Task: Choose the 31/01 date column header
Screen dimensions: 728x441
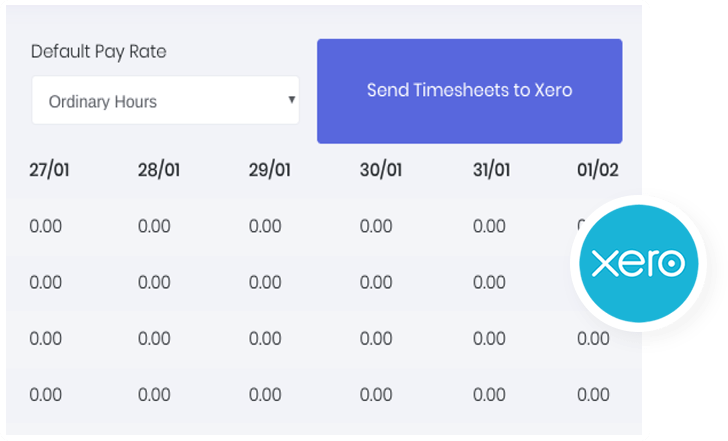Action: pyautogui.click(x=493, y=170)
